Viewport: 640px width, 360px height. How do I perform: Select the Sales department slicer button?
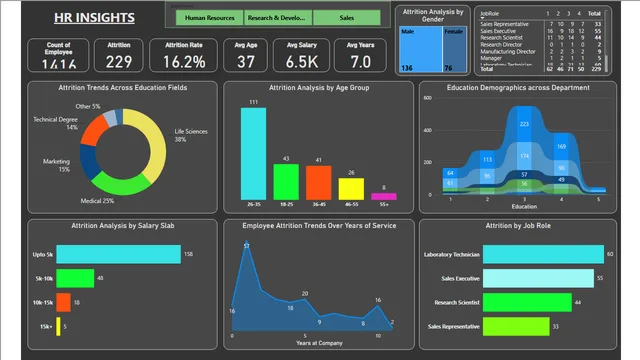pyautogui.click(x=347, y=18)
